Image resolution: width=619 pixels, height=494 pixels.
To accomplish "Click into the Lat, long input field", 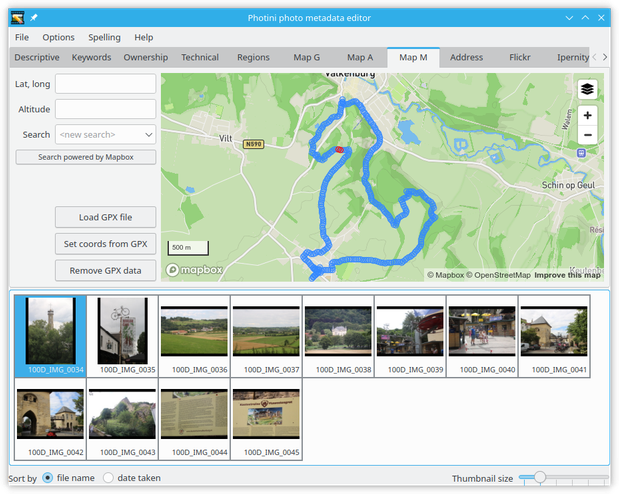I will [x=105, y=84].
